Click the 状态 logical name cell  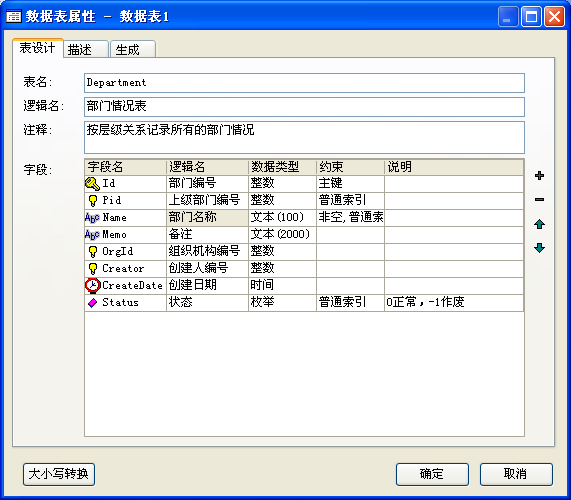[x=208, y=303]
